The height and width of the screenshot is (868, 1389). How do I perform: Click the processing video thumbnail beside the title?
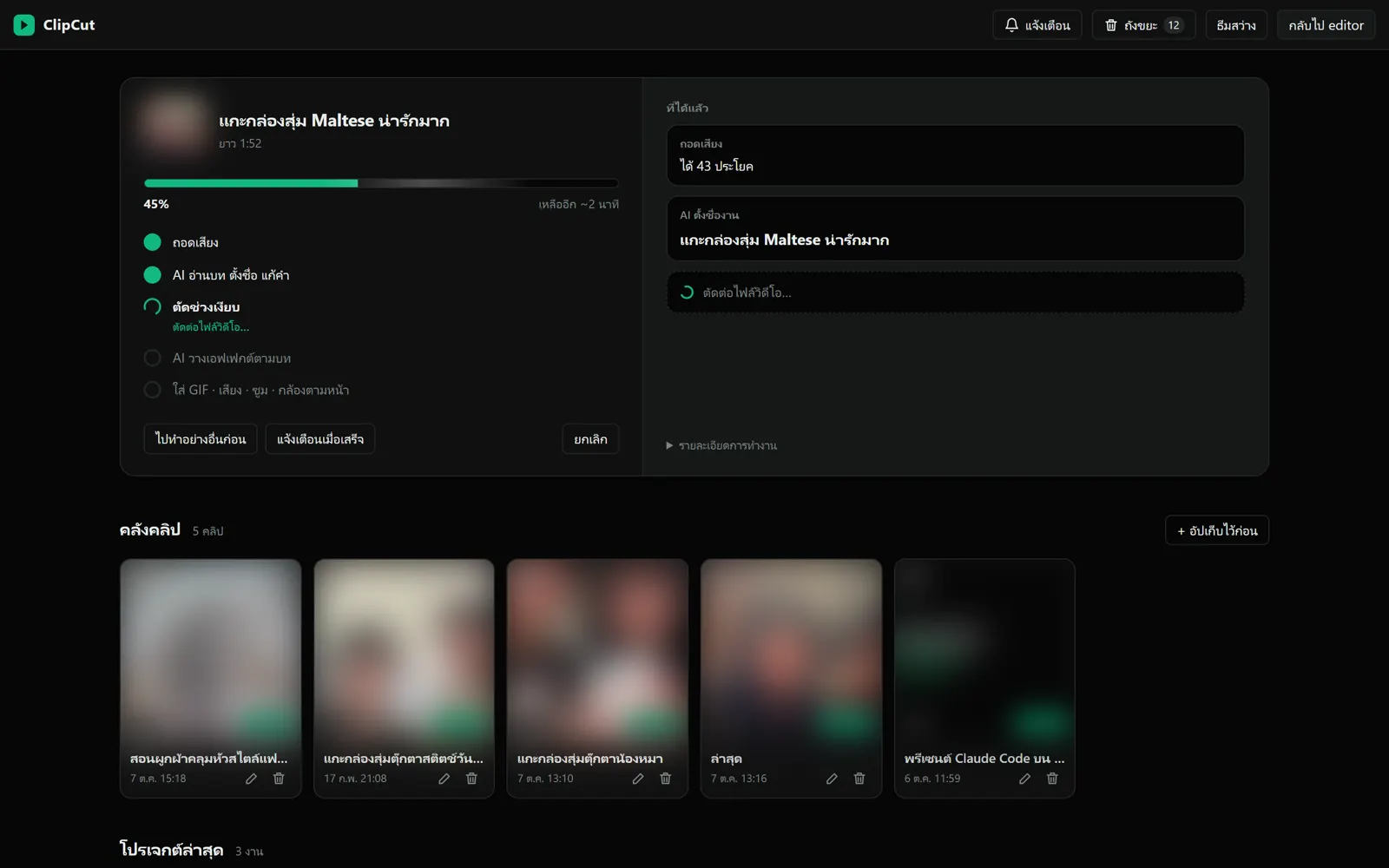[175, 124]
